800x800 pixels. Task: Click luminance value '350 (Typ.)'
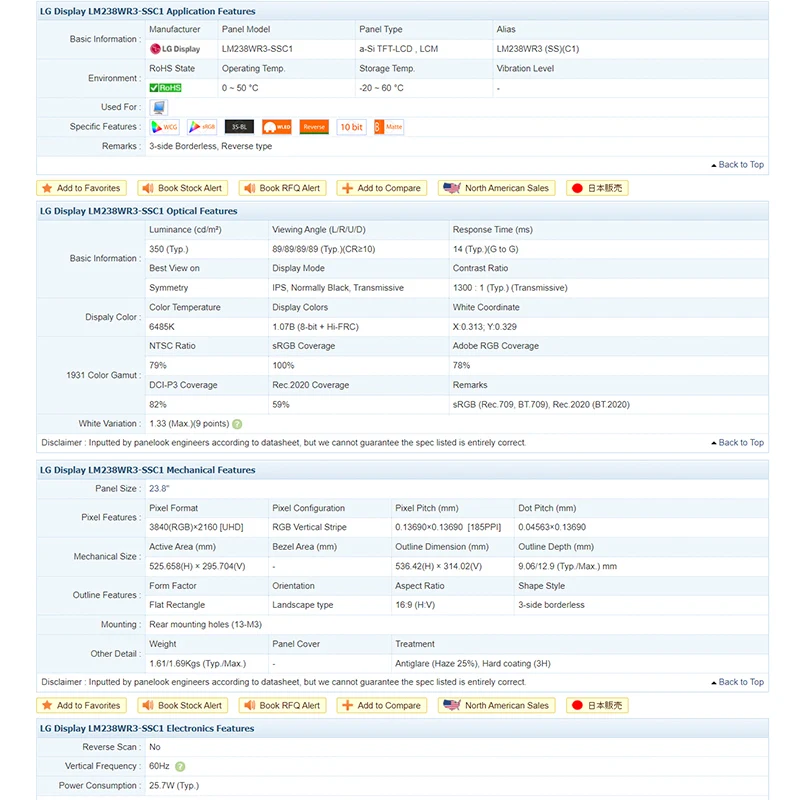pos(169,249)
